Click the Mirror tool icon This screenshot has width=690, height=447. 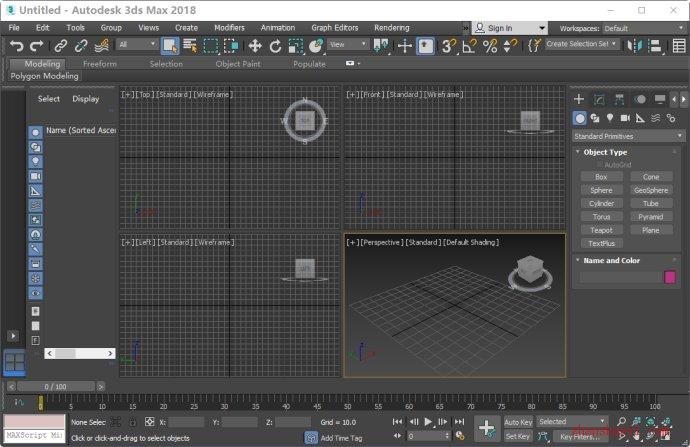pos(635,46)
